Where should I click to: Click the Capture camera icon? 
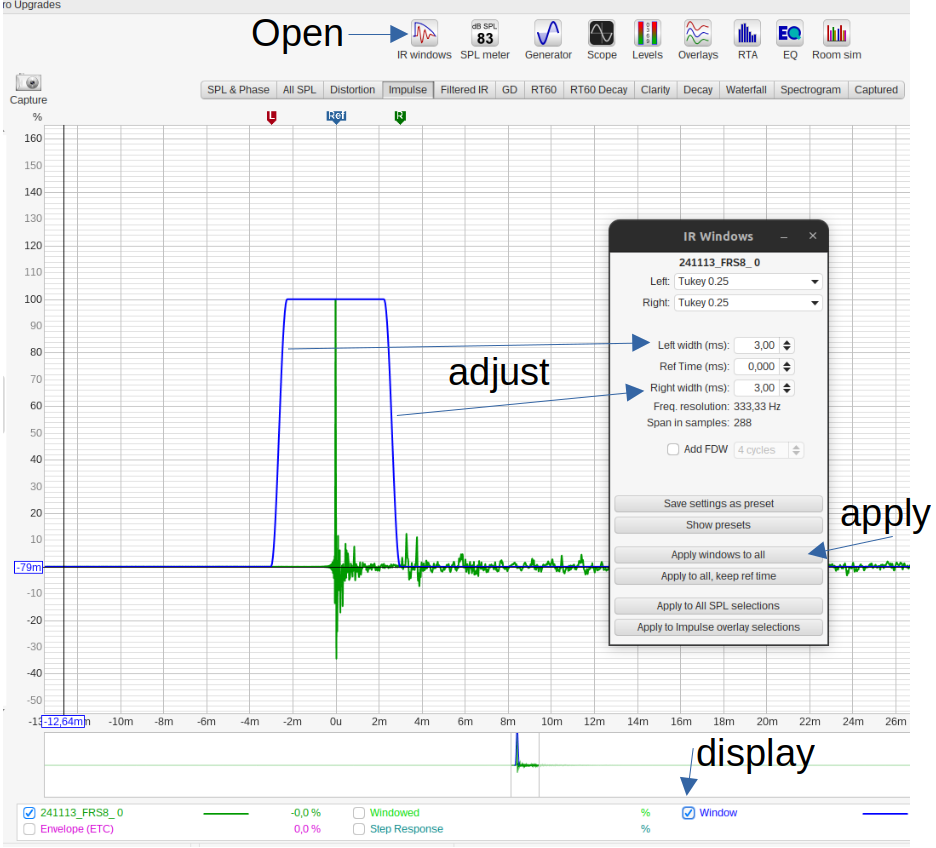coord(28,82)
